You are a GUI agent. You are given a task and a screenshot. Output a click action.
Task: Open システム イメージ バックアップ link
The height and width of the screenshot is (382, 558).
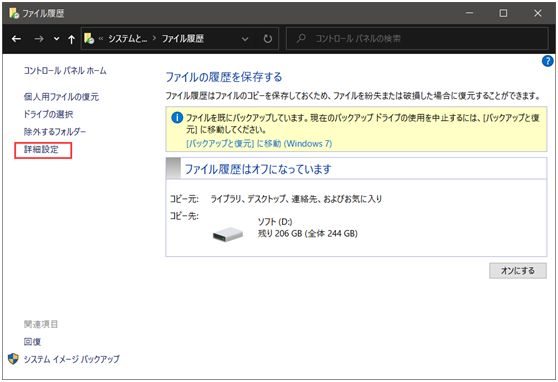(x=72, y=359)
